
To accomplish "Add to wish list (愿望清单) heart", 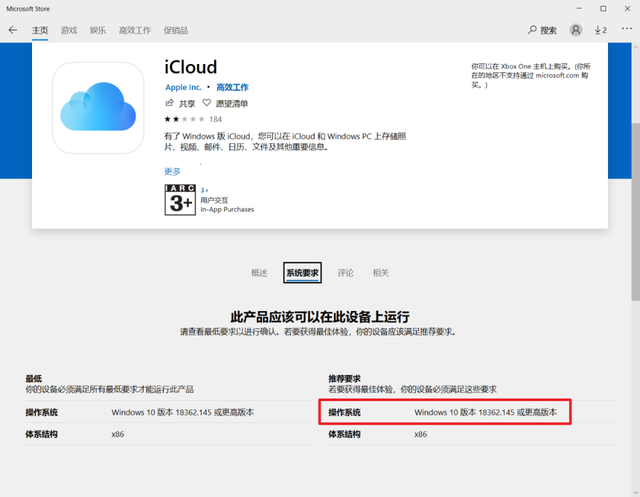I will (x=207, y=103).
